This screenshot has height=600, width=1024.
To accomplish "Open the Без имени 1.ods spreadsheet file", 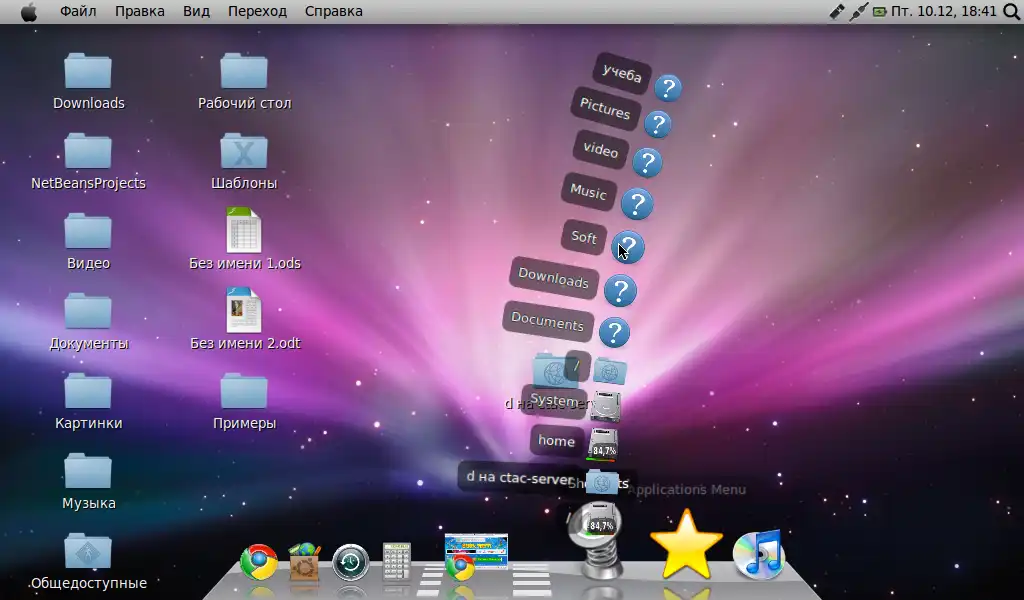I will 244,231.
